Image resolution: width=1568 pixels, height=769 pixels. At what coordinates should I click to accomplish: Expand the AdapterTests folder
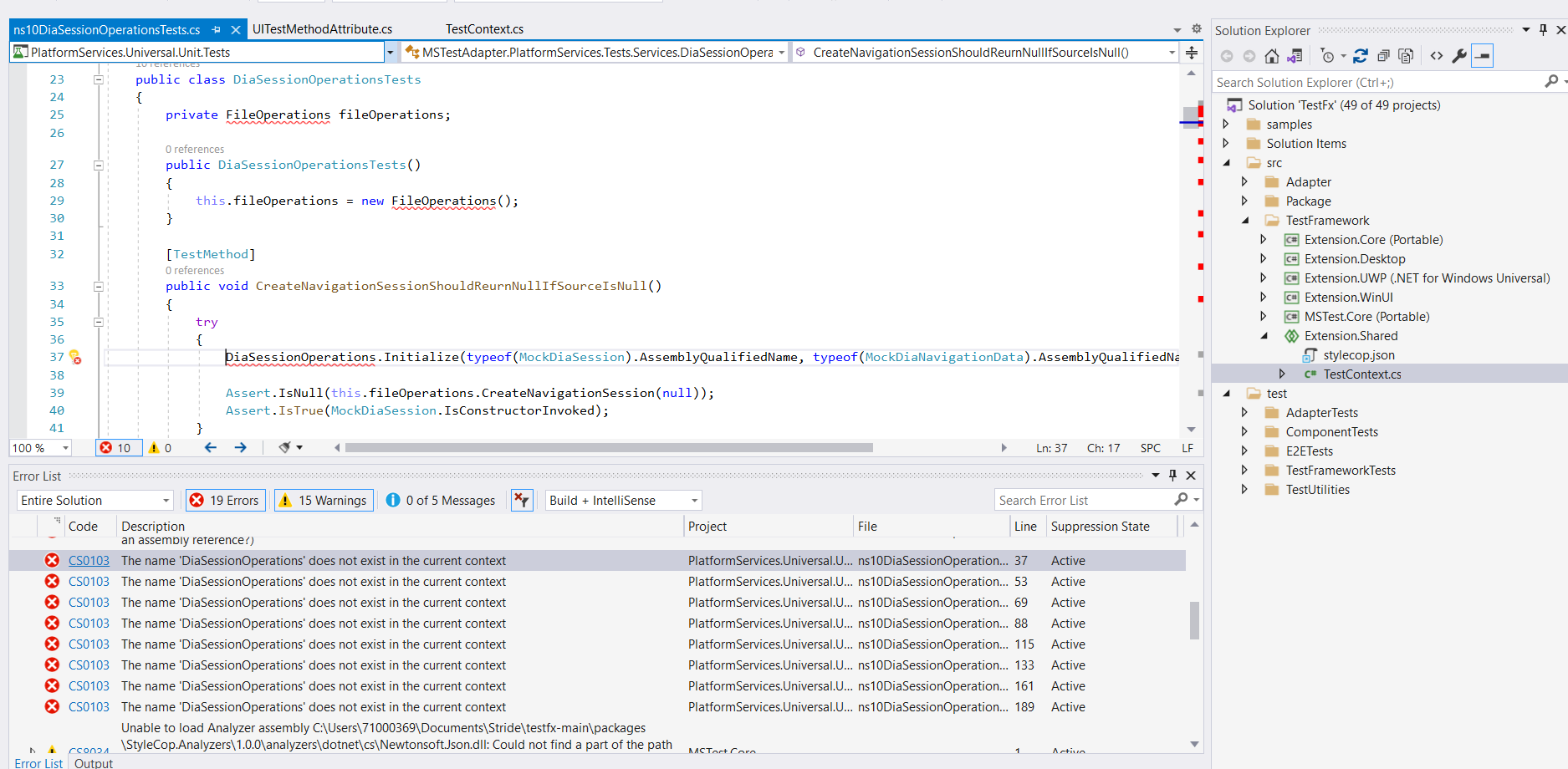1245,413
